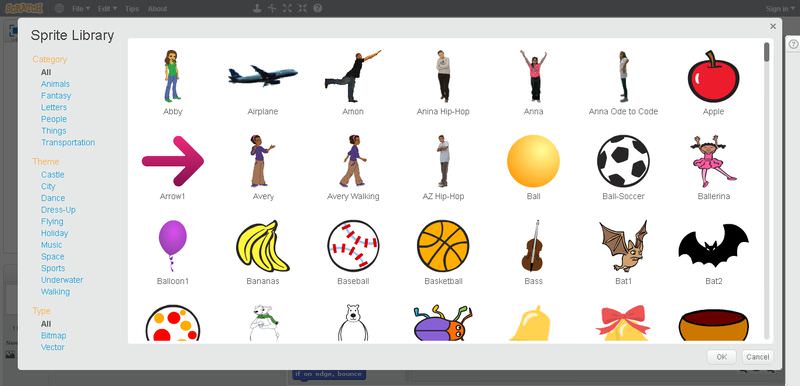Viewport: 800px width, 386px height.
Task: Select the Bananas sprite
Action: [263, 246]
